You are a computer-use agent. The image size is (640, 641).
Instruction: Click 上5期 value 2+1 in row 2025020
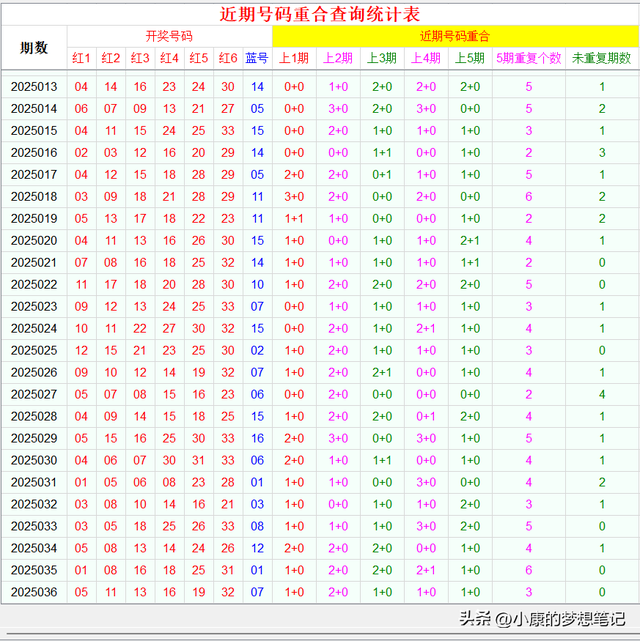pyautogui.click(x=470, y=241)
